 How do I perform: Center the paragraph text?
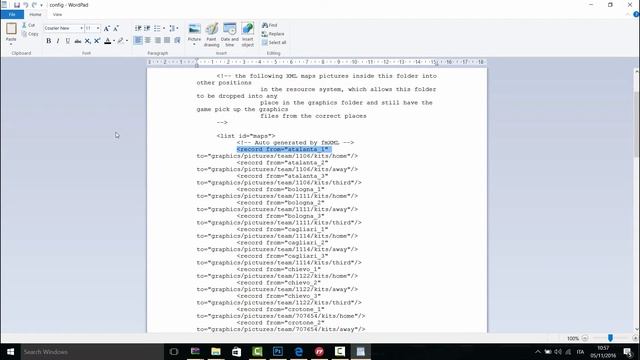148,40
